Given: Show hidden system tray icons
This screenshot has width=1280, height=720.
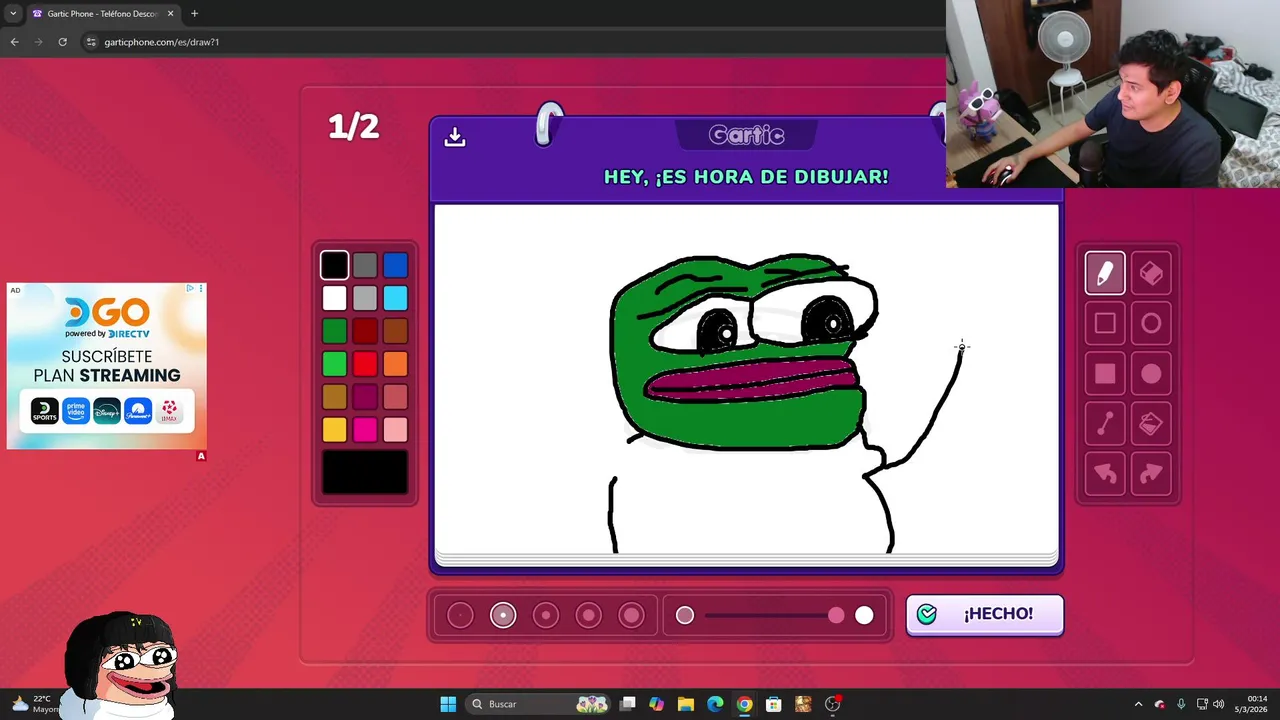Looking at the screenshot, I should (1138, 704).
